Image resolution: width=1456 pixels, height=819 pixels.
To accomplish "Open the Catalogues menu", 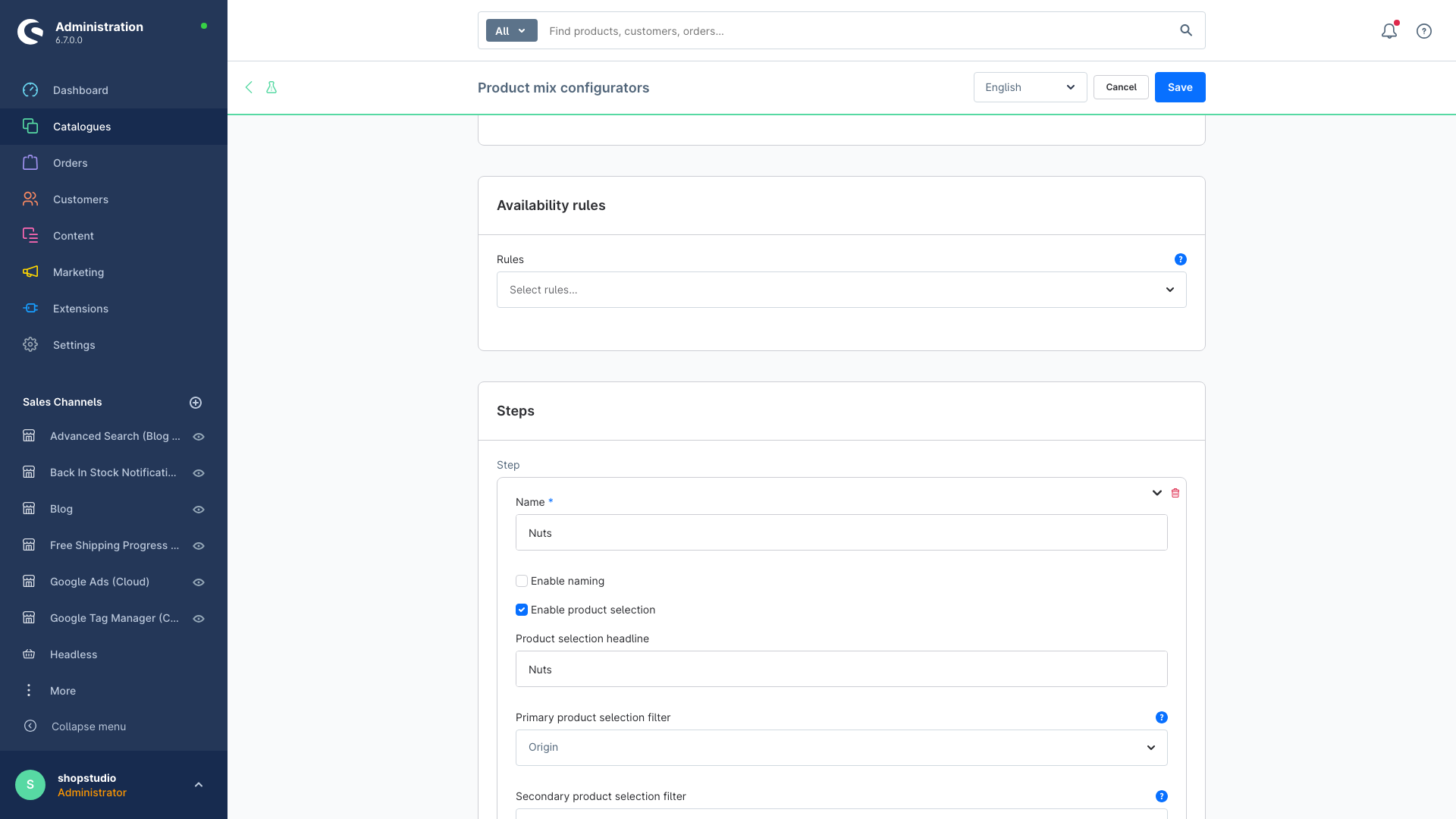I will pyautogui.click(x=114, y=127).
